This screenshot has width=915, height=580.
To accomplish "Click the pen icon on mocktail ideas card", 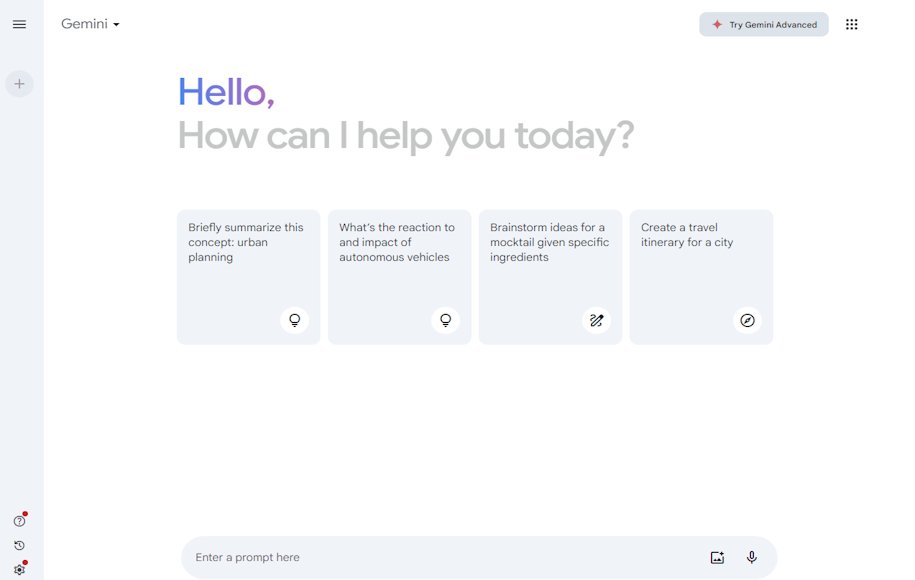I will pyautogui.click(x=596, y=320).
